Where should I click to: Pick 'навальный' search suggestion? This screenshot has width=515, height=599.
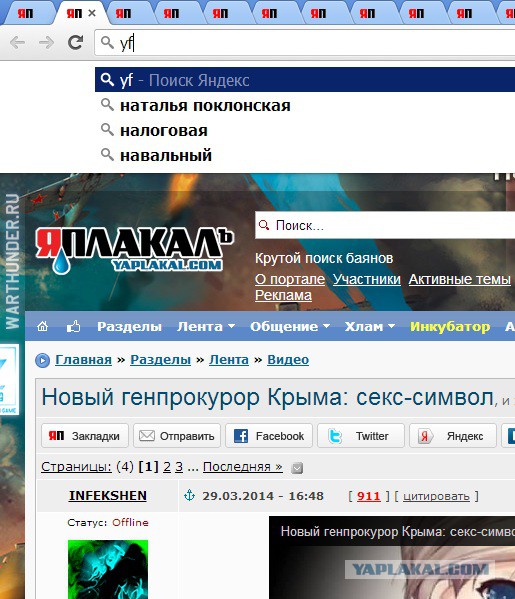pyautogui.click(x=305, y=155)
